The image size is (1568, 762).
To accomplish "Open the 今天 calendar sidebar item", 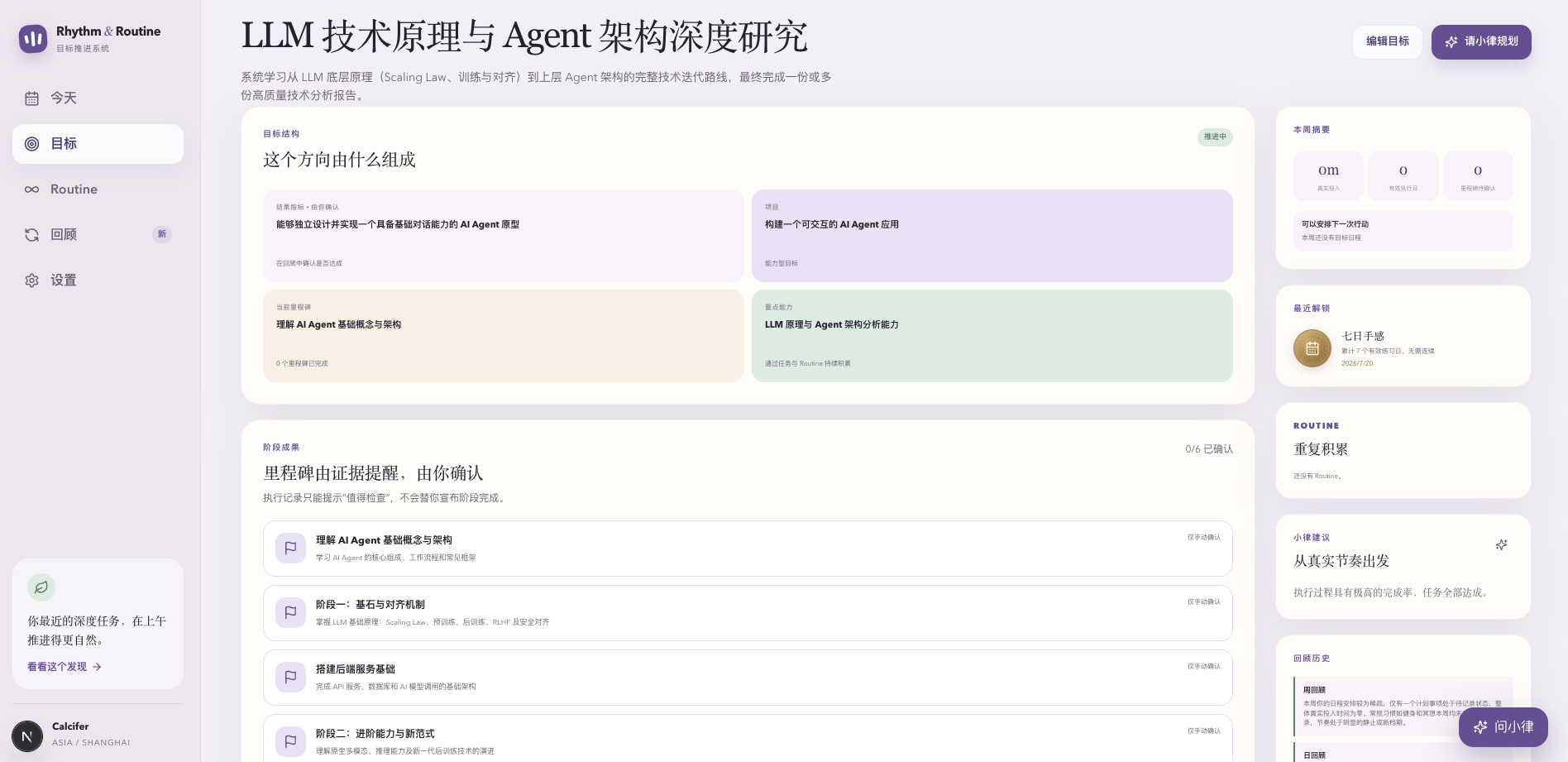I will (x=98, y=98).
